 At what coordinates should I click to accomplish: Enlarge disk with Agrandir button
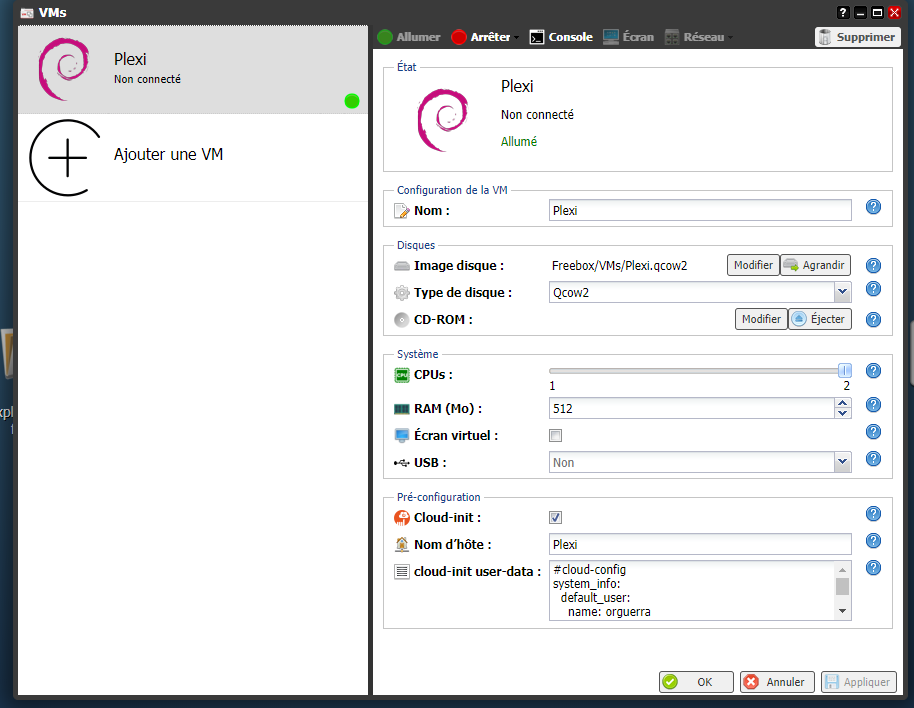pyautogui.click(x=815, y=265)
